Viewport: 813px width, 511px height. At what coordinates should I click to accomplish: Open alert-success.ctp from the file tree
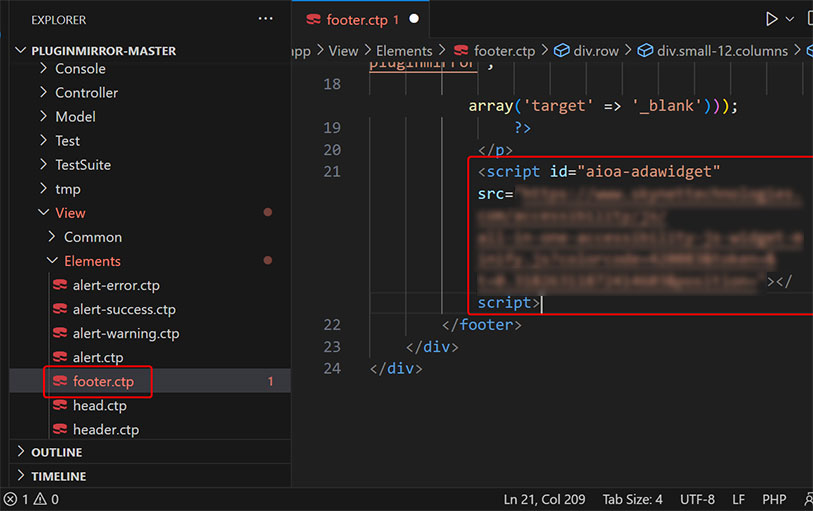coord(123,309)
